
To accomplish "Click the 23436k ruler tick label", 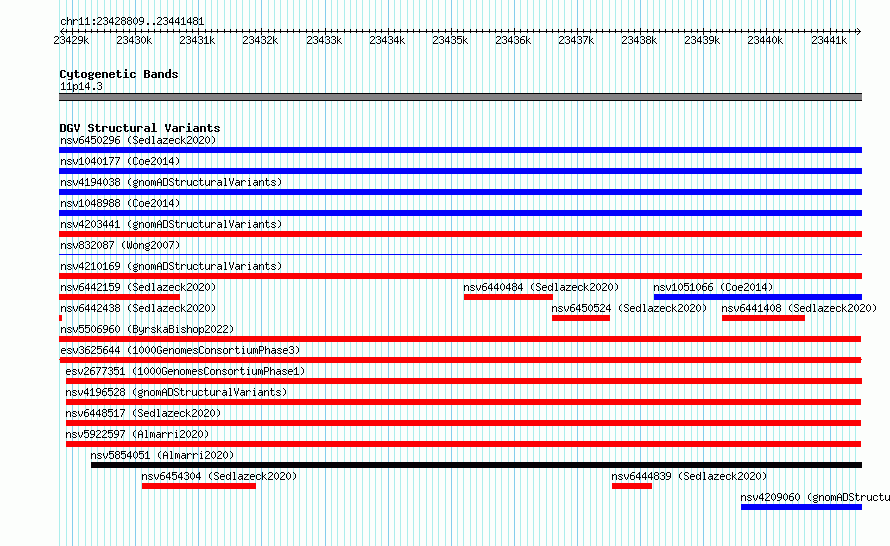I will pos(513,40).
